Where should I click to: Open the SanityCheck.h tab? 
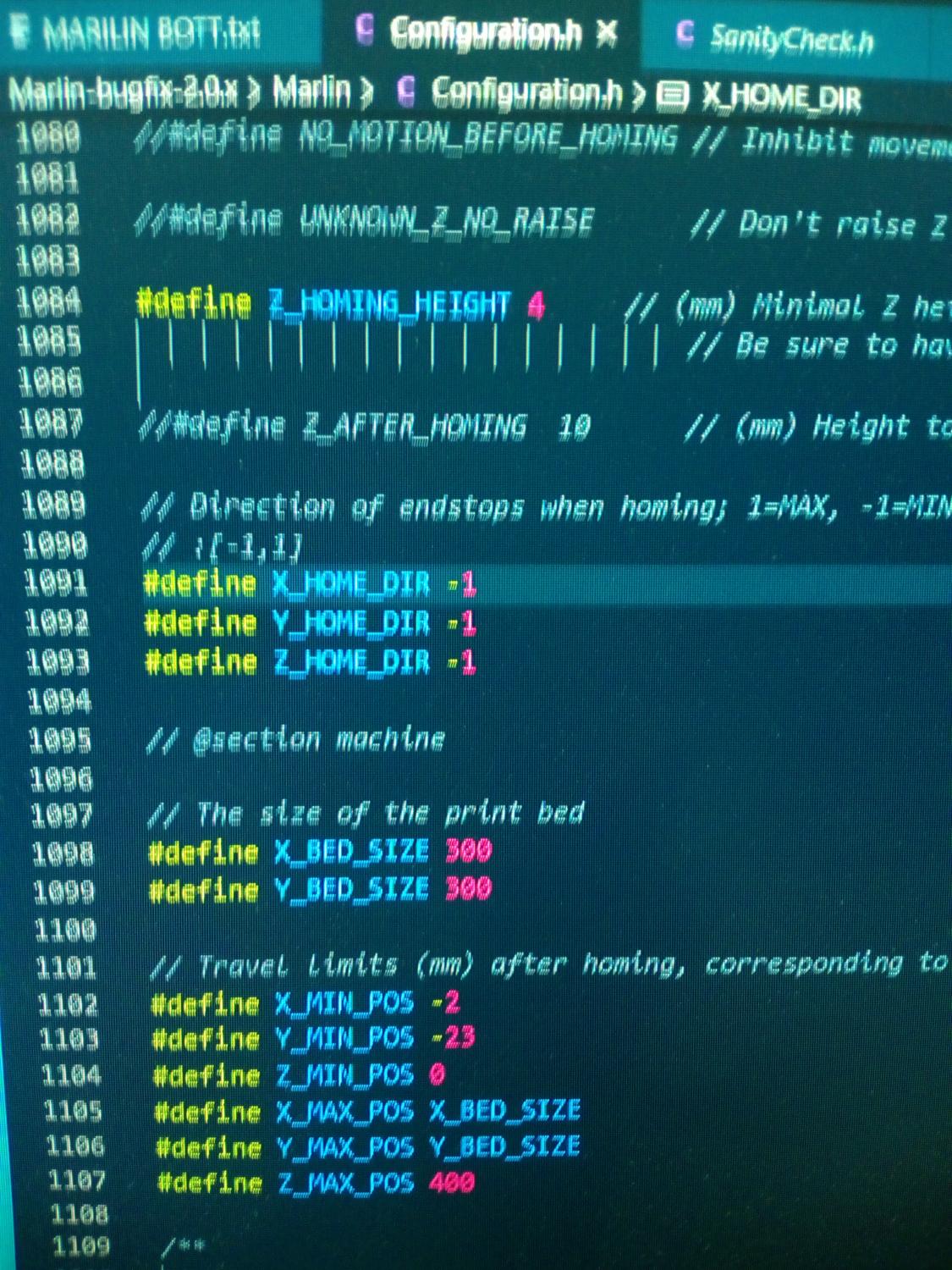click(x=791, y=38)
